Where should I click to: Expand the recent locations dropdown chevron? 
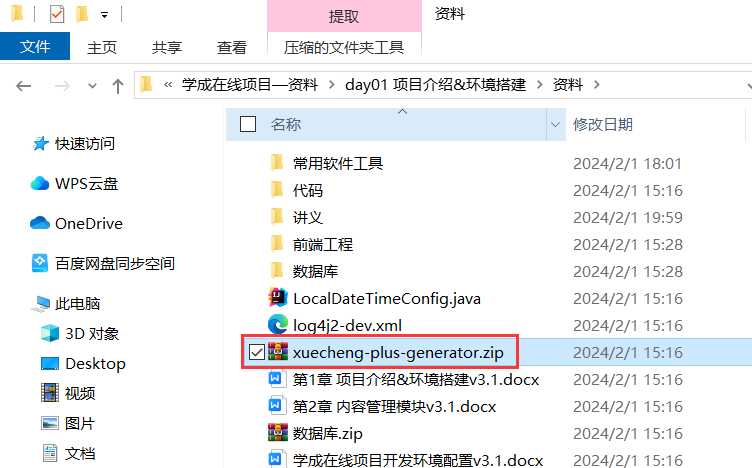coord(92,86)
